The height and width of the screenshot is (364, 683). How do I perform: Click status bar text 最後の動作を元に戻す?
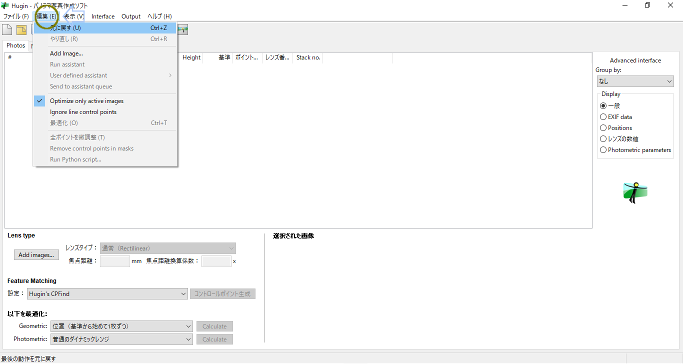(x=29, y=359)
